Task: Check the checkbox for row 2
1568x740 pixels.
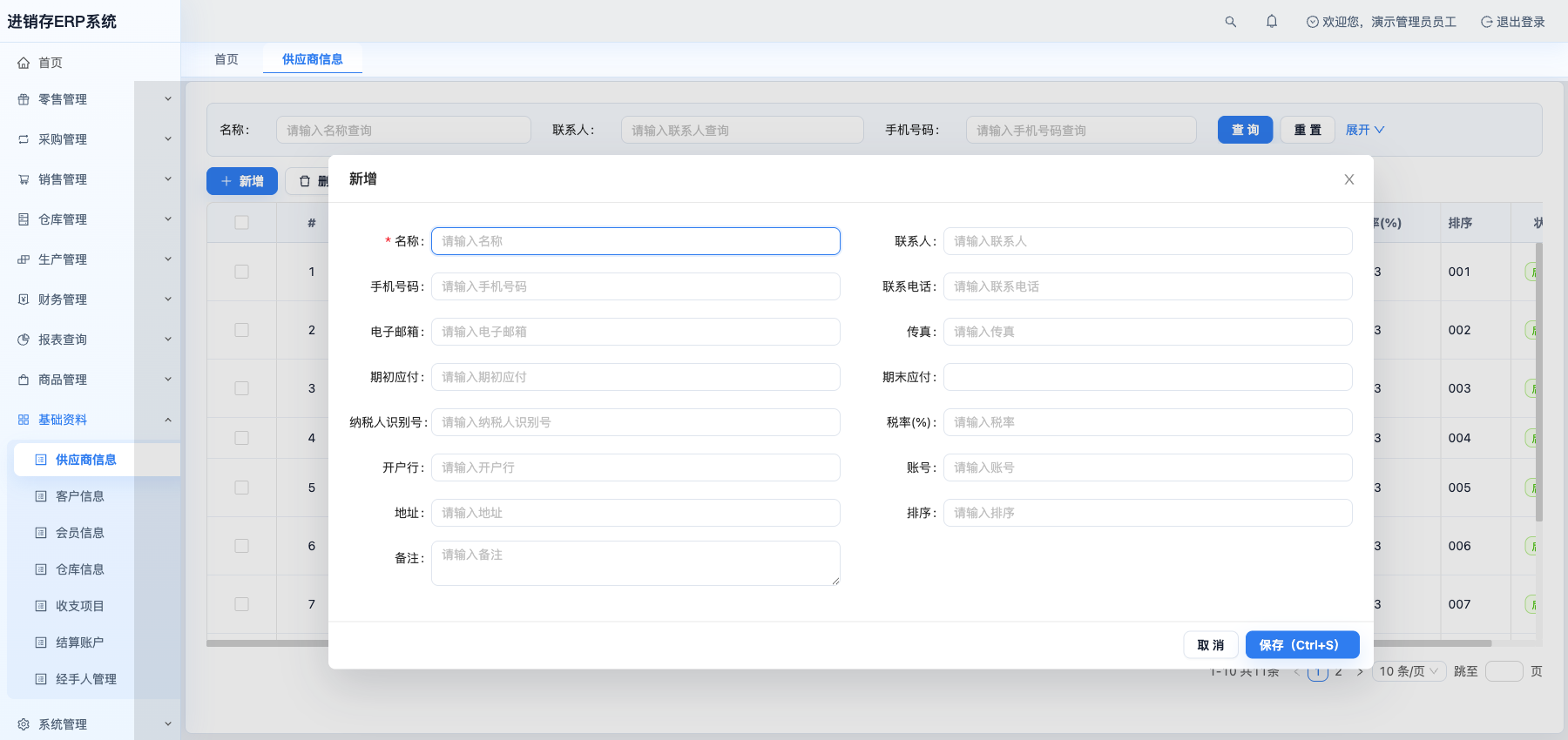Action: [242, 330]
